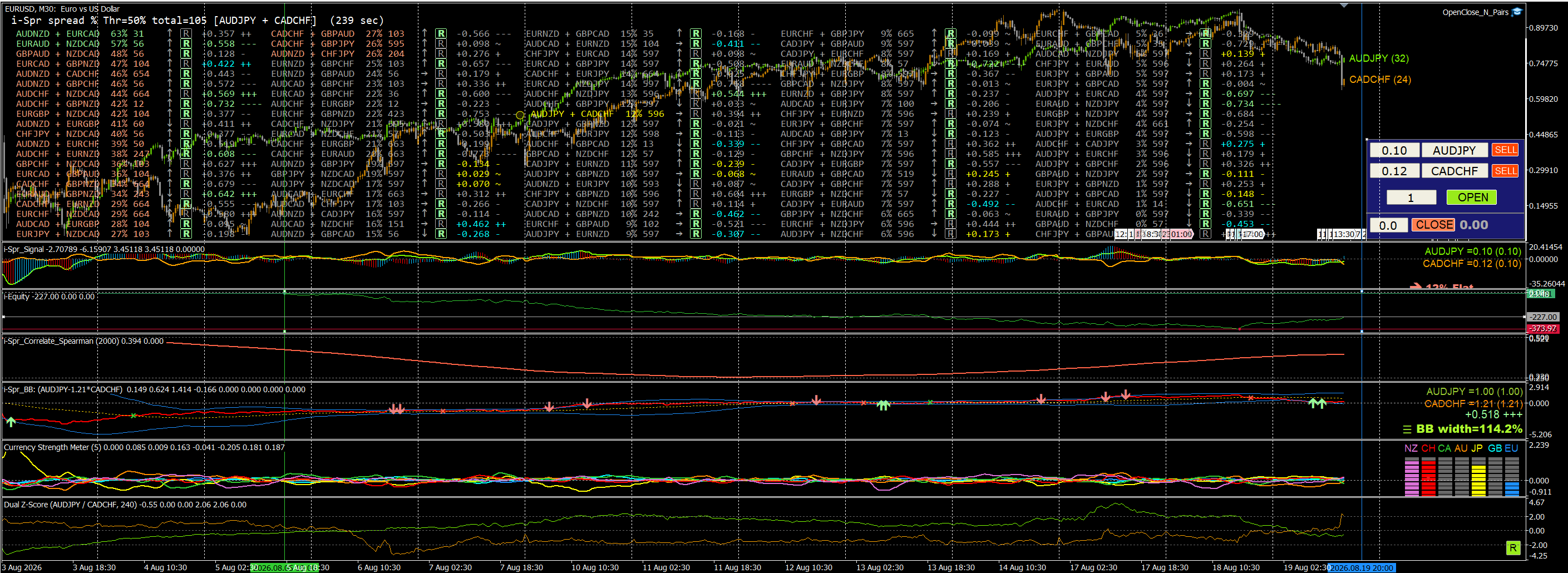
Task: Click the up arrow in CADCHF + GBPJPY row
Action: [x=424, y=44]
